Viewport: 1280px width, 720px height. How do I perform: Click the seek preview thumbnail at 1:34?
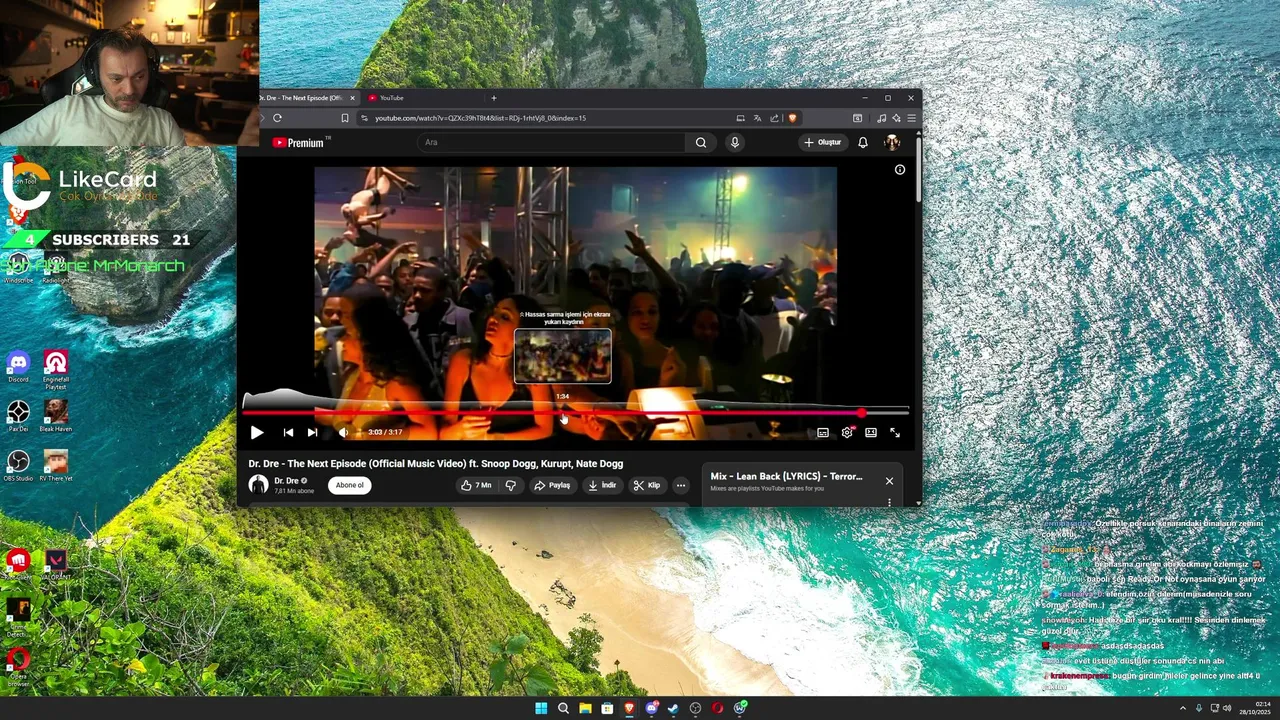point(563,356)
